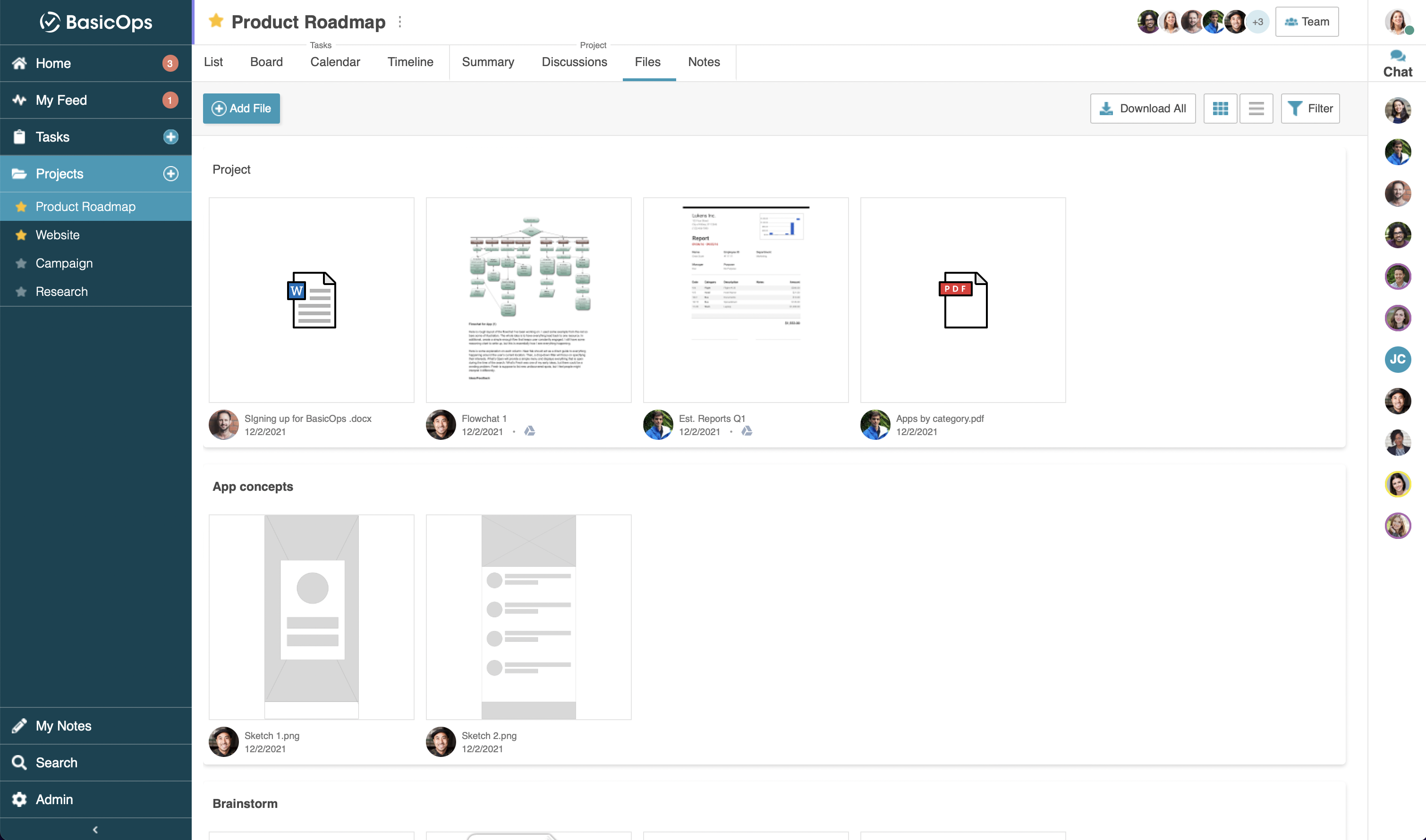Screen dimensions: 1426x840
Task: Create a new task via the plus icon
Action: [x=170, y=136]
